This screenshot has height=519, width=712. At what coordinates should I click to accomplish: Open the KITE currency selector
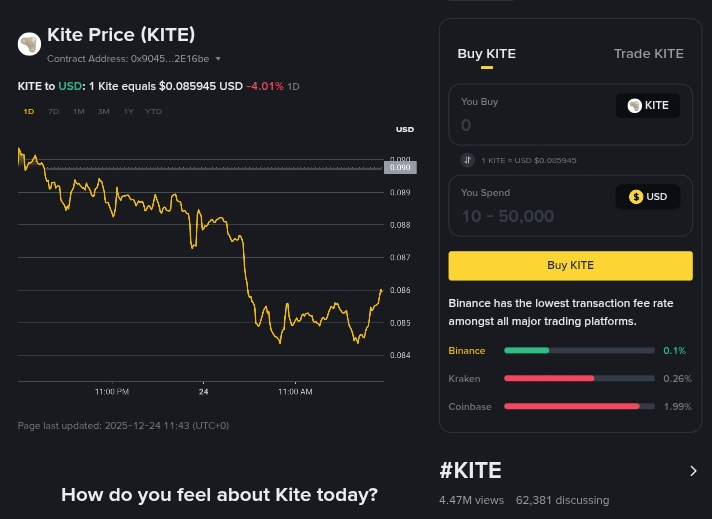click(648, 105)
